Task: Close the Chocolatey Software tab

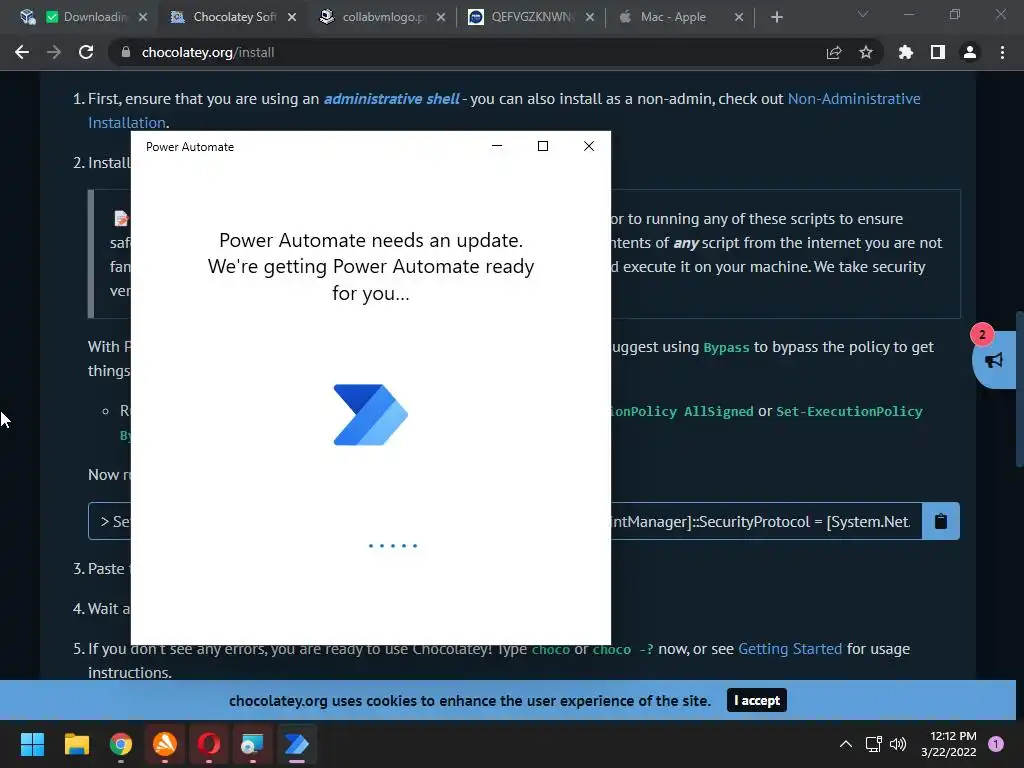Action: coord(292,17)
